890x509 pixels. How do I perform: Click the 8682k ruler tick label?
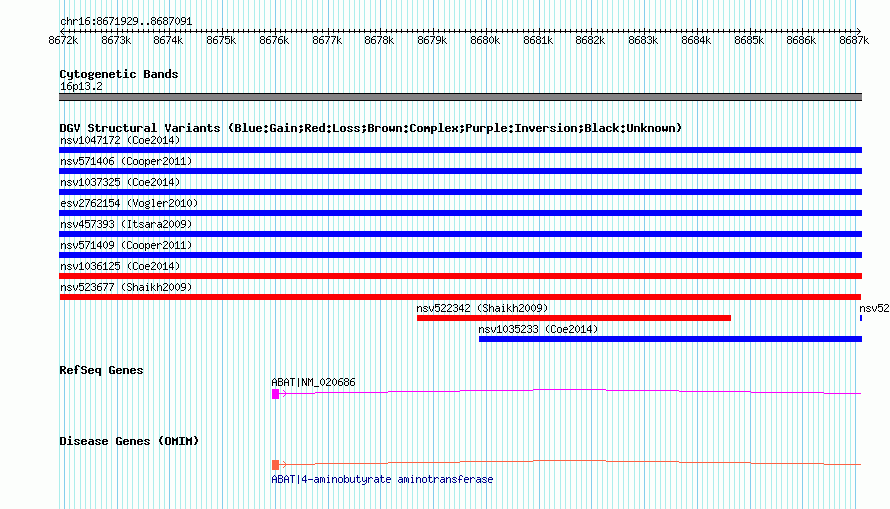[x=590, y=40]
